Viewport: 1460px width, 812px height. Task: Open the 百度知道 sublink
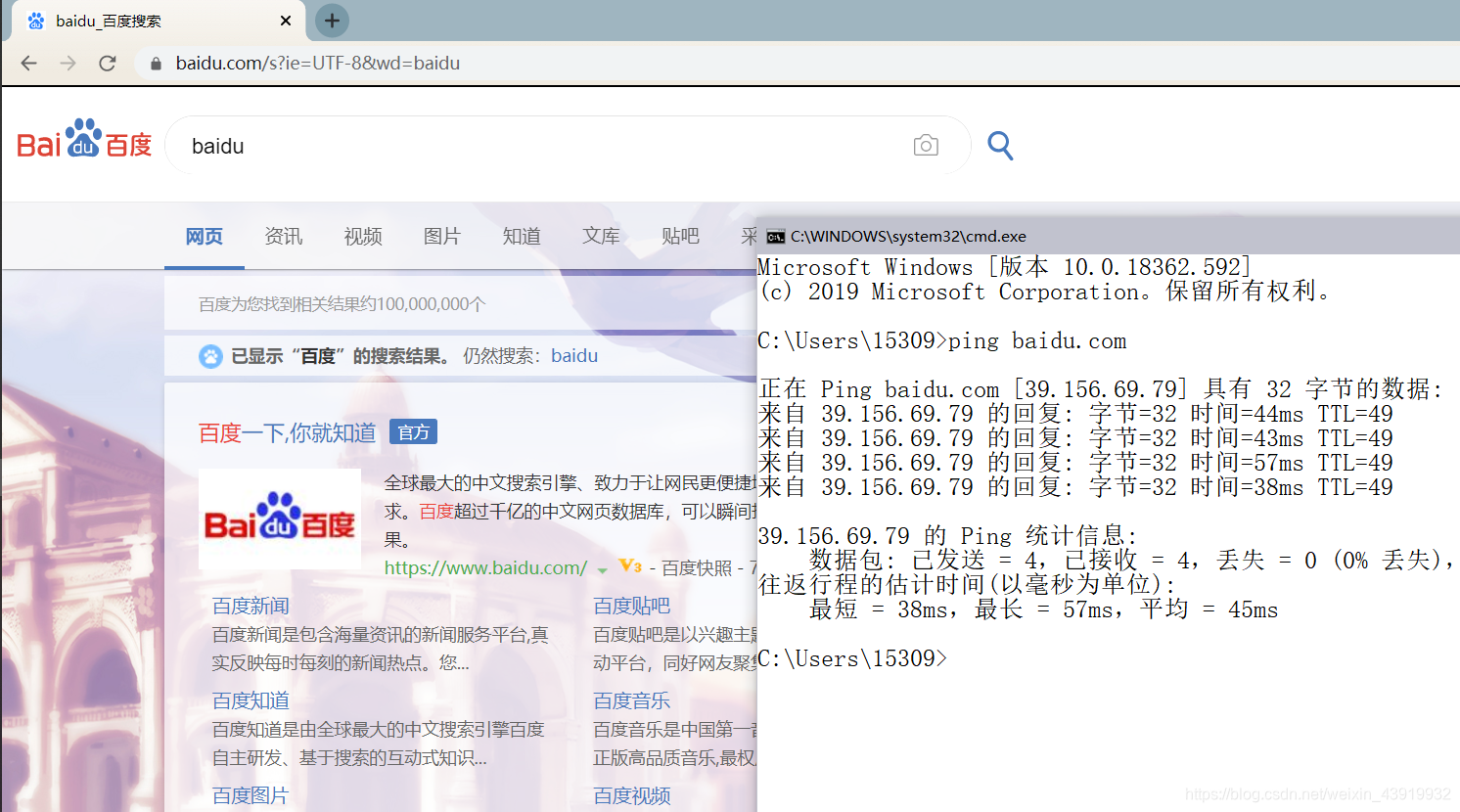pos(251,701)
